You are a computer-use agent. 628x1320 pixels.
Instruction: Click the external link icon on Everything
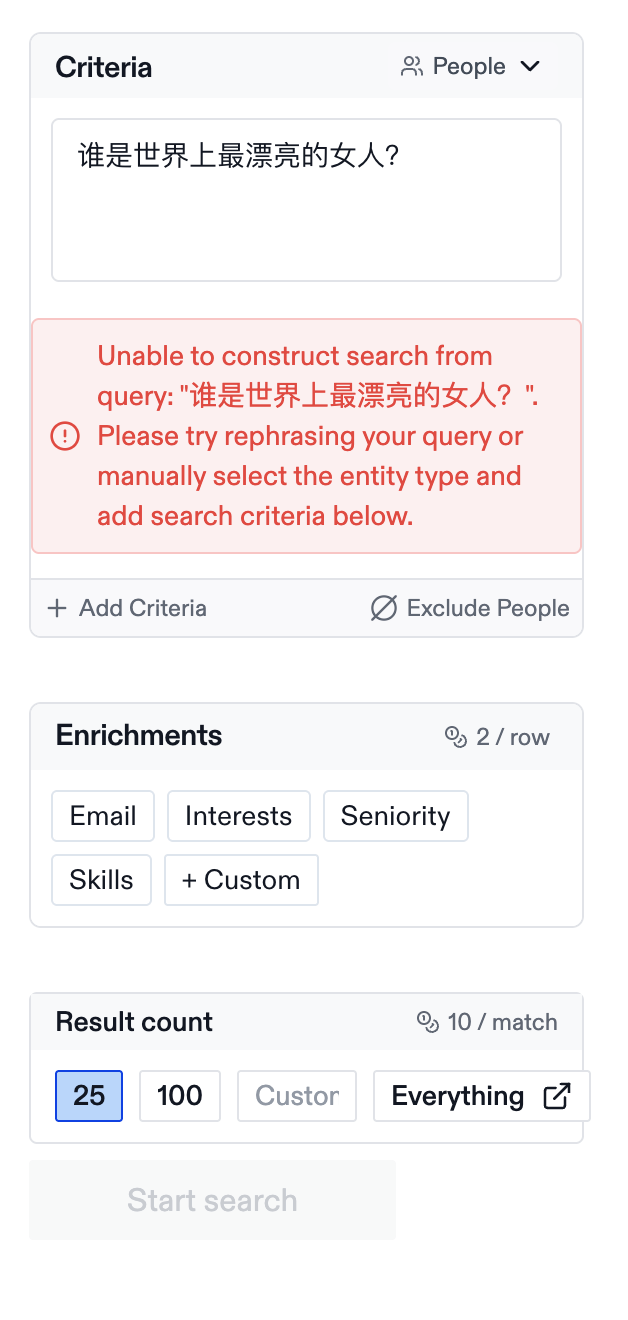click(557, 1096)
